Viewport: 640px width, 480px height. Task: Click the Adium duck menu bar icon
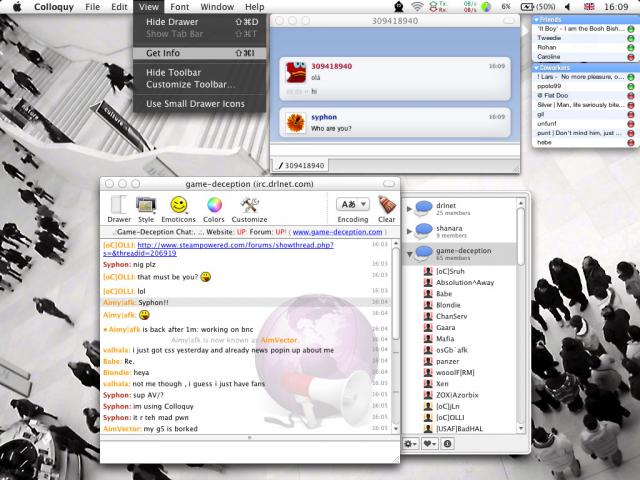tap(399, 7)
